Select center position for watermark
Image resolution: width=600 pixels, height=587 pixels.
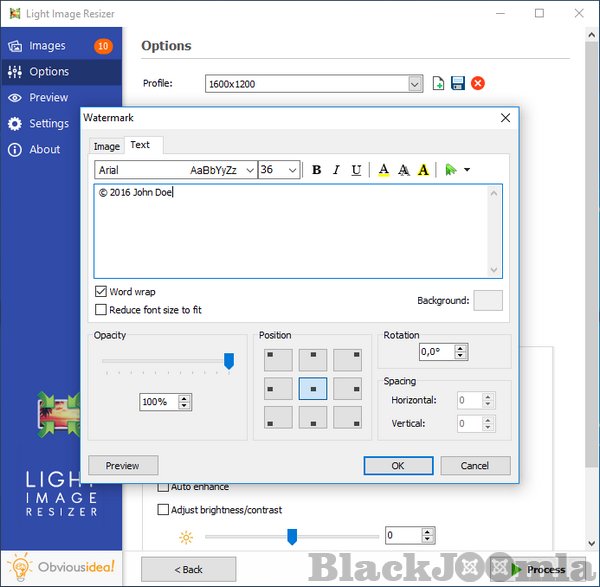point(313,388)
